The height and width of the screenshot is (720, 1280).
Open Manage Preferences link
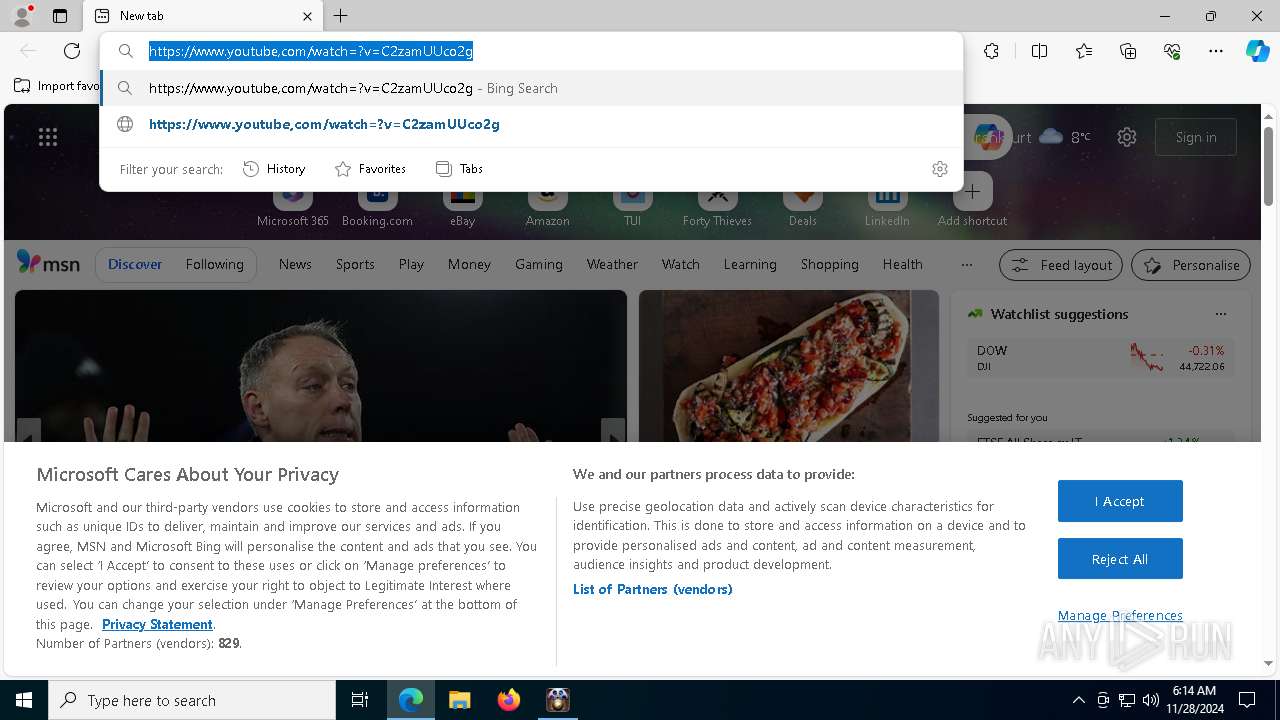pos(1120,615)
